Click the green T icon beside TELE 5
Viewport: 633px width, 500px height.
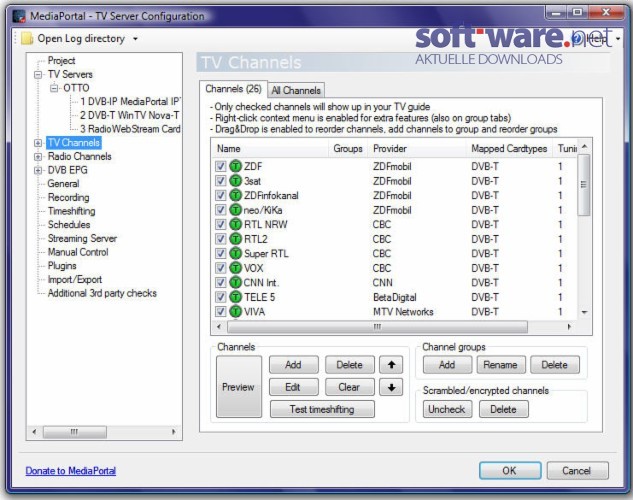point(235,297)
